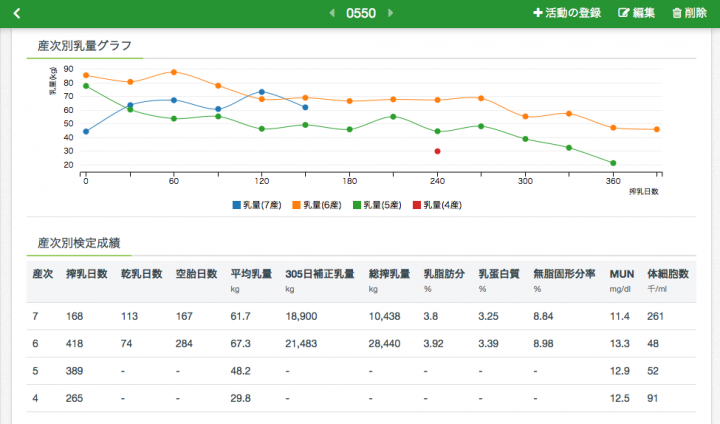Click the 0550 cow number title
Screen dimensions: 720x424
point(360,13)
